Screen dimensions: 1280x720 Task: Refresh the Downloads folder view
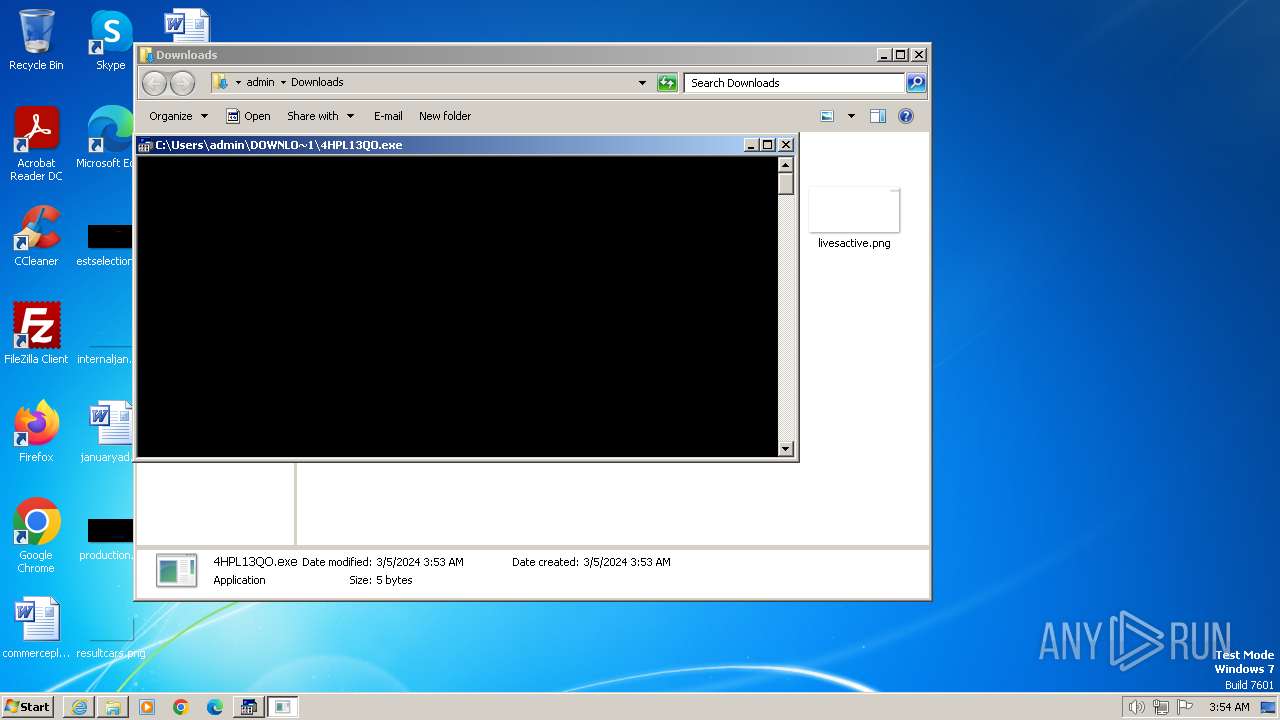click(x=667, y=83)
